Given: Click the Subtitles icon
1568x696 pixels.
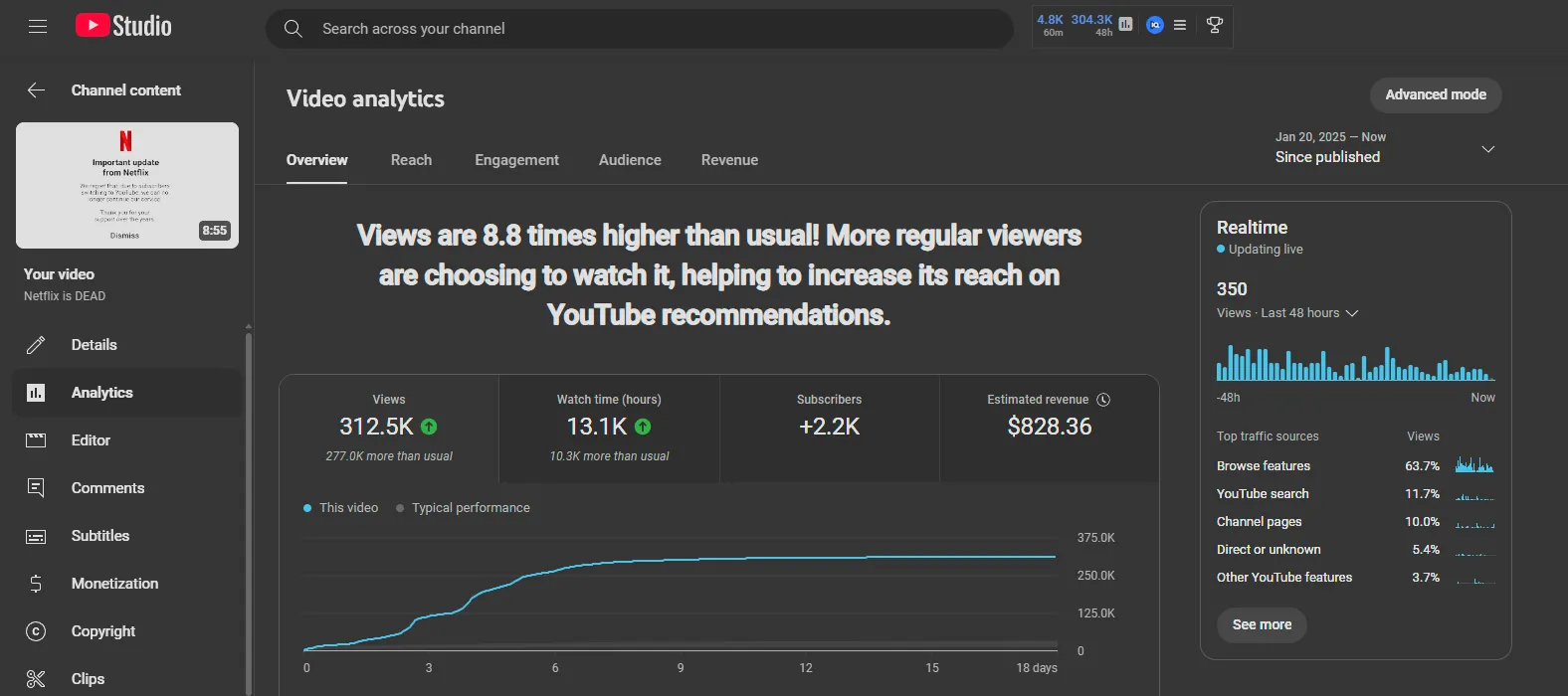Looking at the screenshot, I should coord(36,536).
